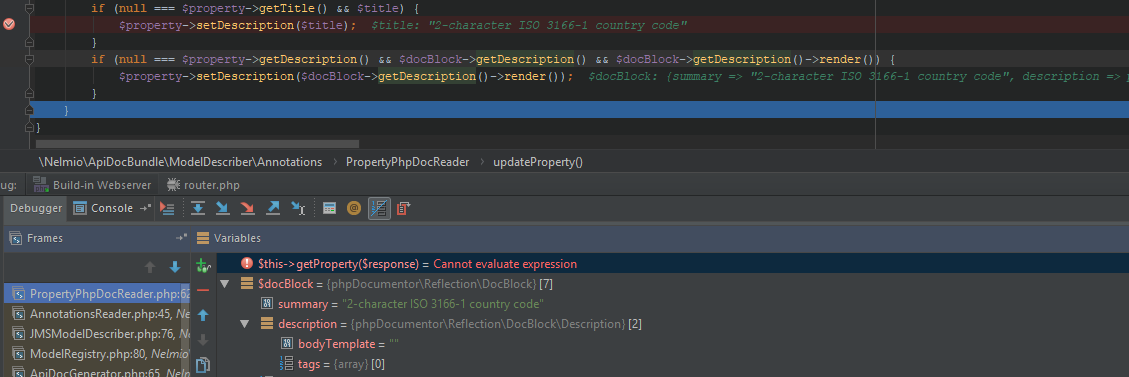Toggle the highlighted sort-values debugger toolbar icon
1129x377 pixels.
pos(379,209)
